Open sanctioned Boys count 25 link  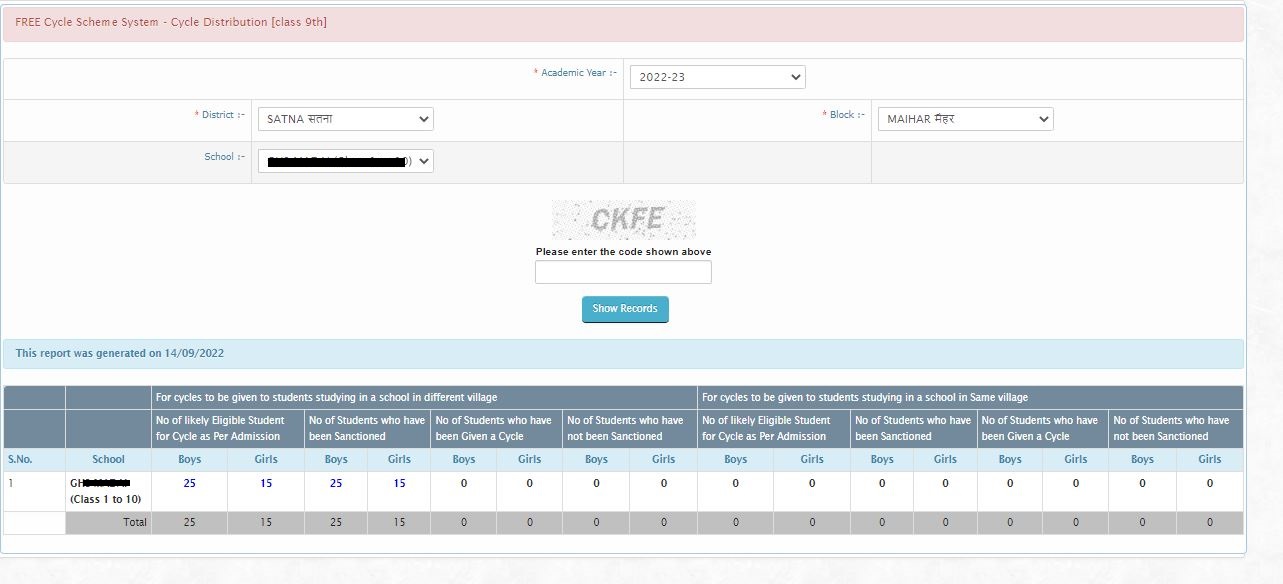click(x=336, y=483)
